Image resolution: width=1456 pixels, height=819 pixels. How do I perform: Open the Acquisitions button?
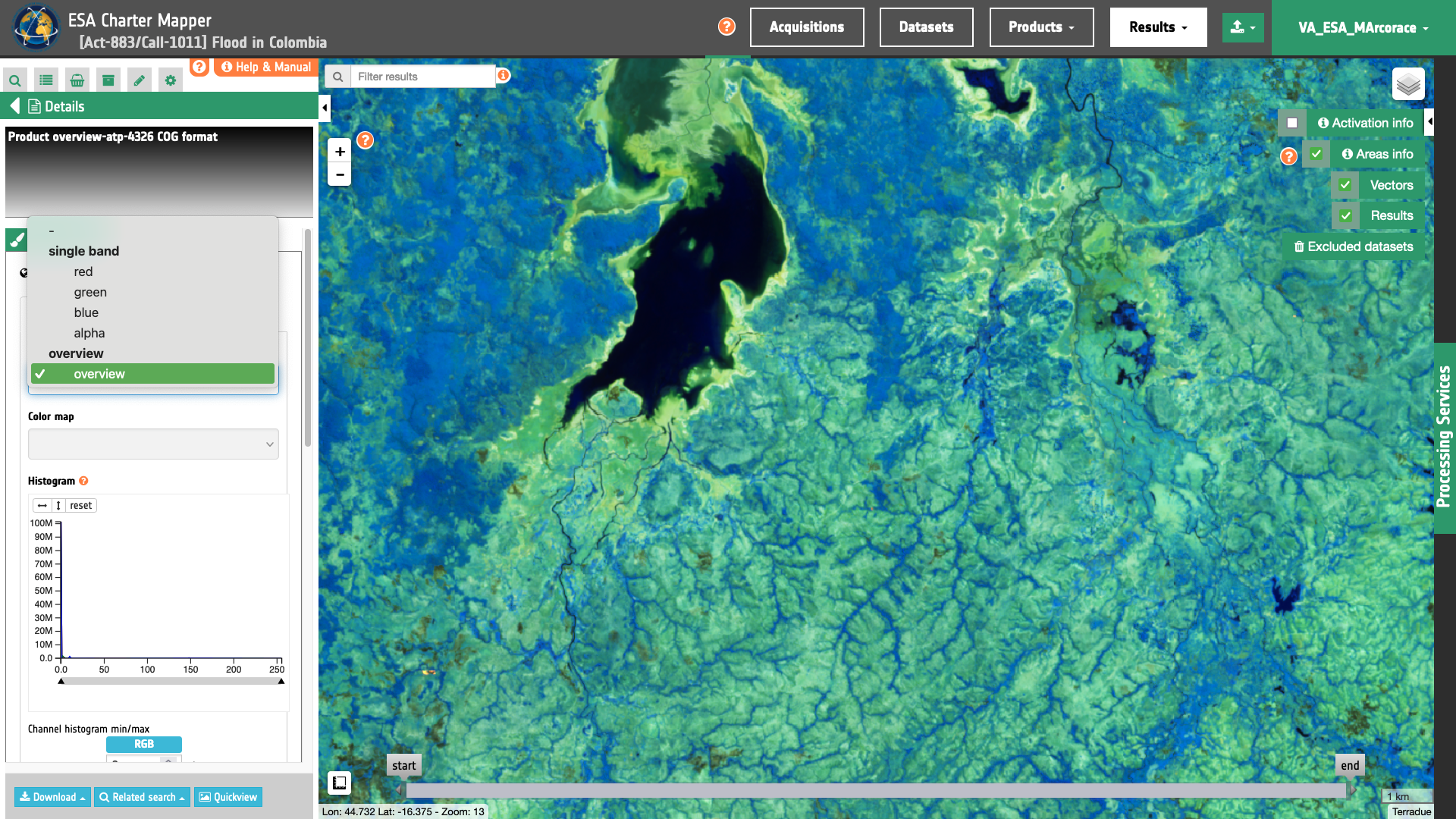(807, 27)
